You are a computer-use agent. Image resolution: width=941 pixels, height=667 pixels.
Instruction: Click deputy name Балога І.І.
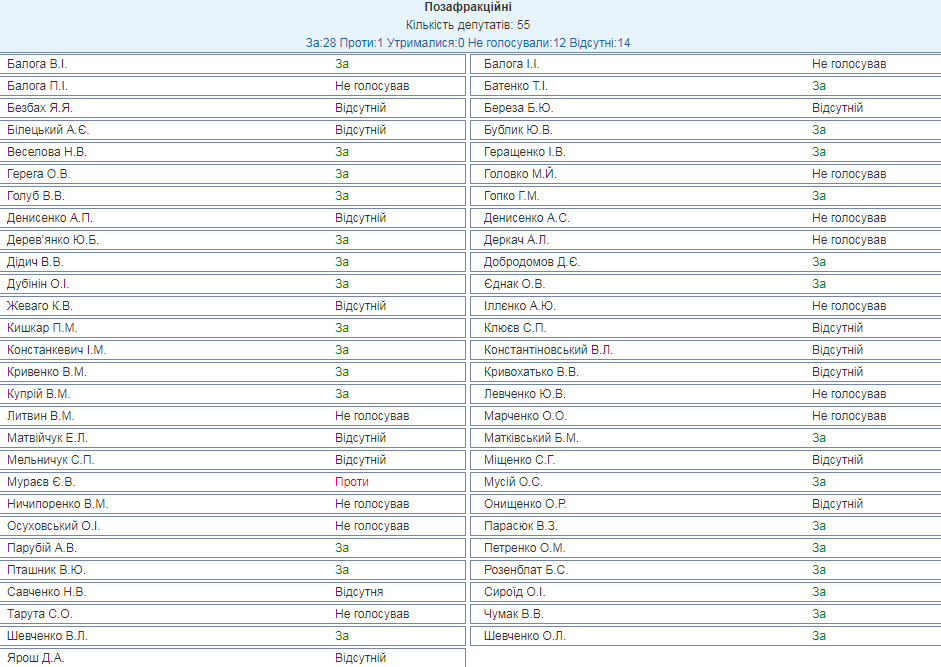[x=512, y=64]
